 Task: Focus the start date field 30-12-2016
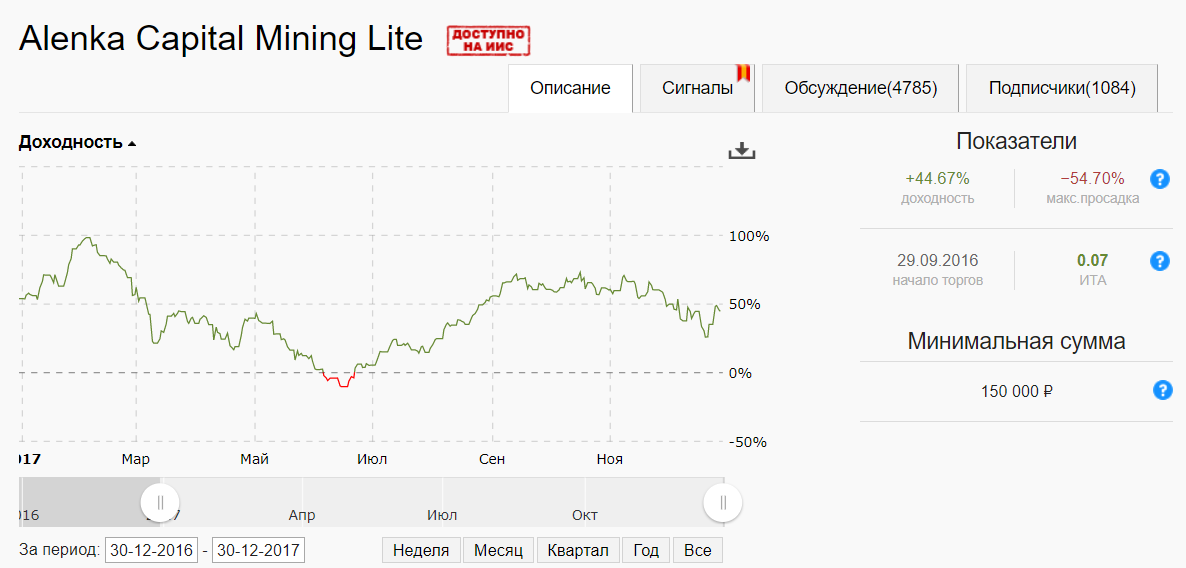tap(152, 551)
